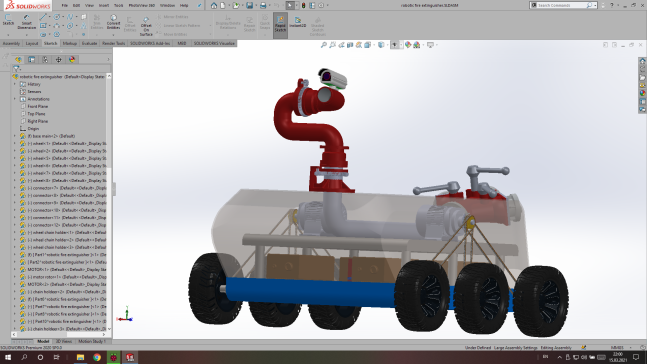Viewport: 647px width, 364px height.
Task: Click the Convert Entities tool
Action: click(x=113, y=21)
